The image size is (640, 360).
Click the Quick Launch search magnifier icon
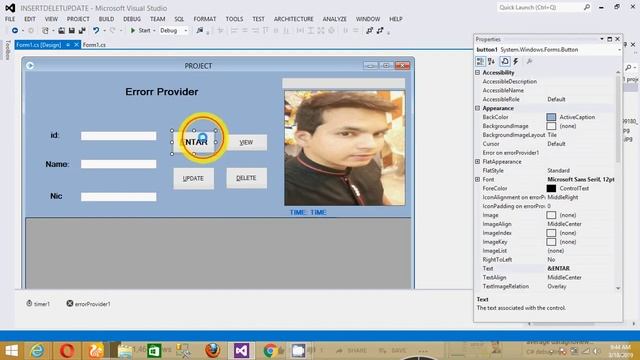pyautogui.click(x=587, y=7)
